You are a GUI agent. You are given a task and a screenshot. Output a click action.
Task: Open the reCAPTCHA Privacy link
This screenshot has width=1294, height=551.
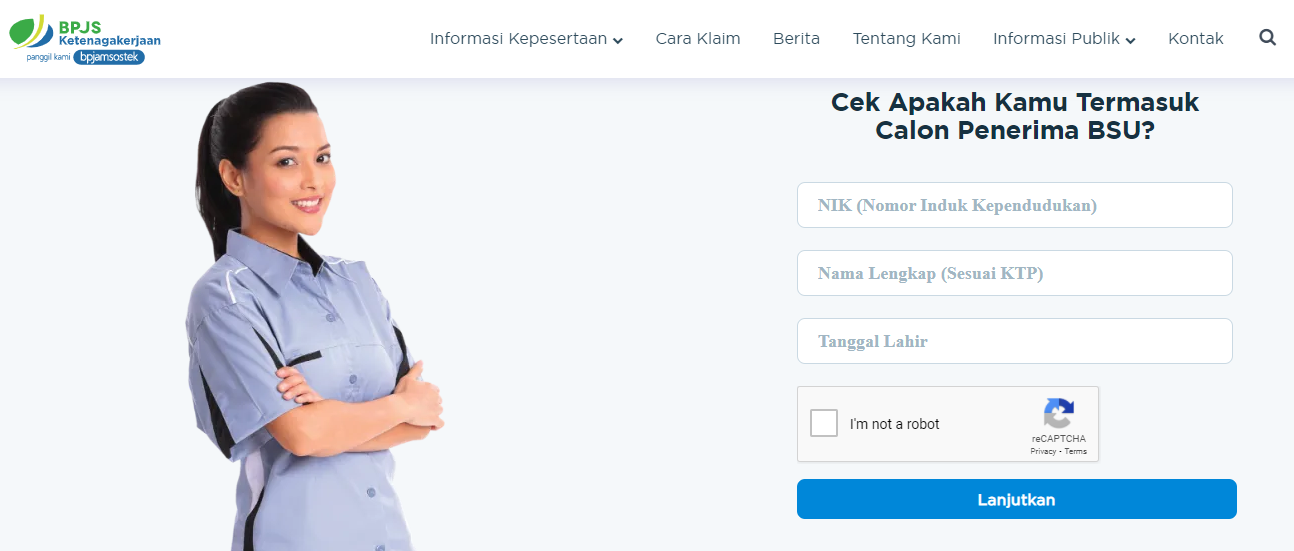pyautogui.click(x=1043, y=452)
